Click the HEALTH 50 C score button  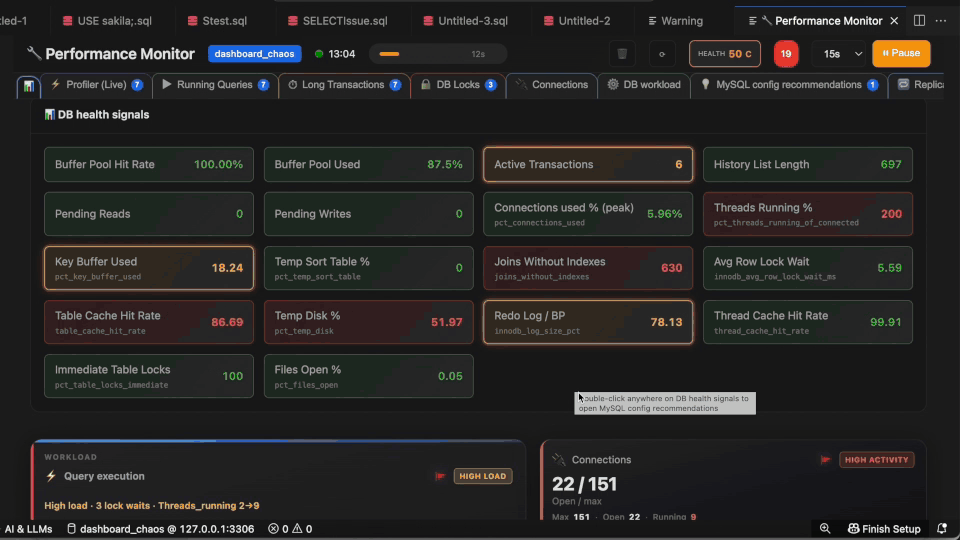724,54
